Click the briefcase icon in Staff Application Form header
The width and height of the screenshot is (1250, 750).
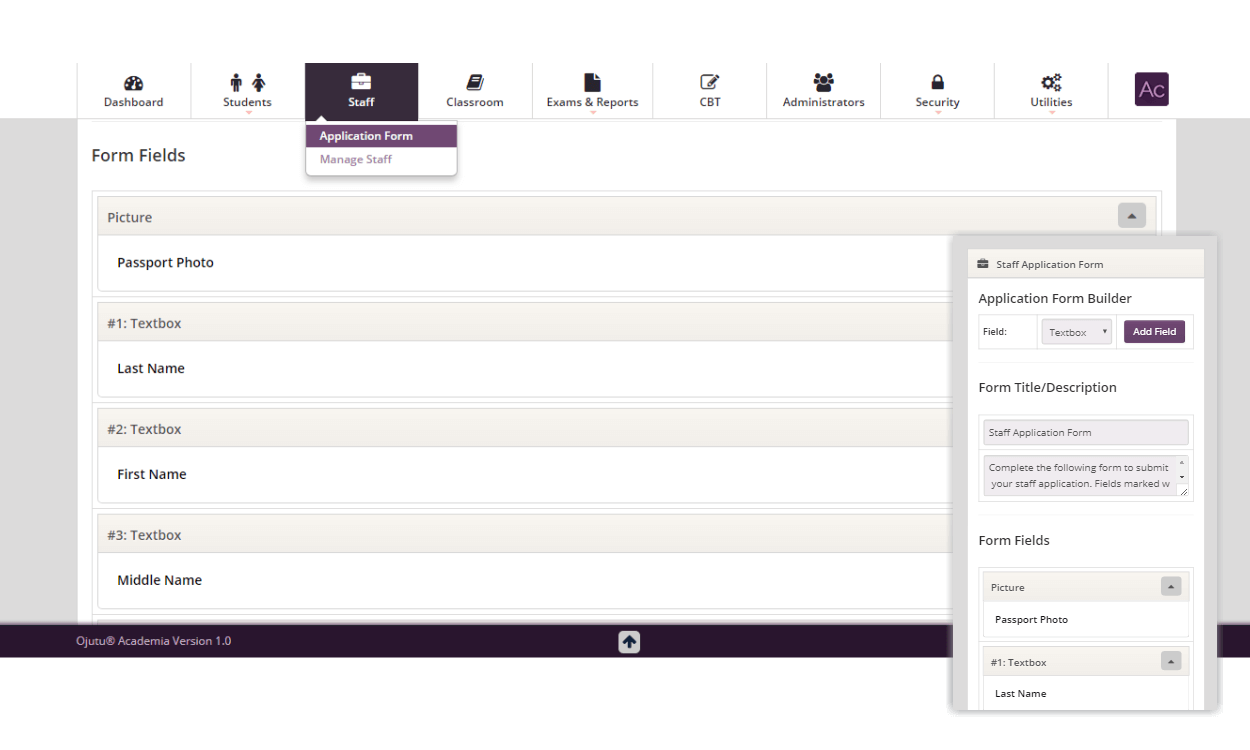[x=983, y=264]
